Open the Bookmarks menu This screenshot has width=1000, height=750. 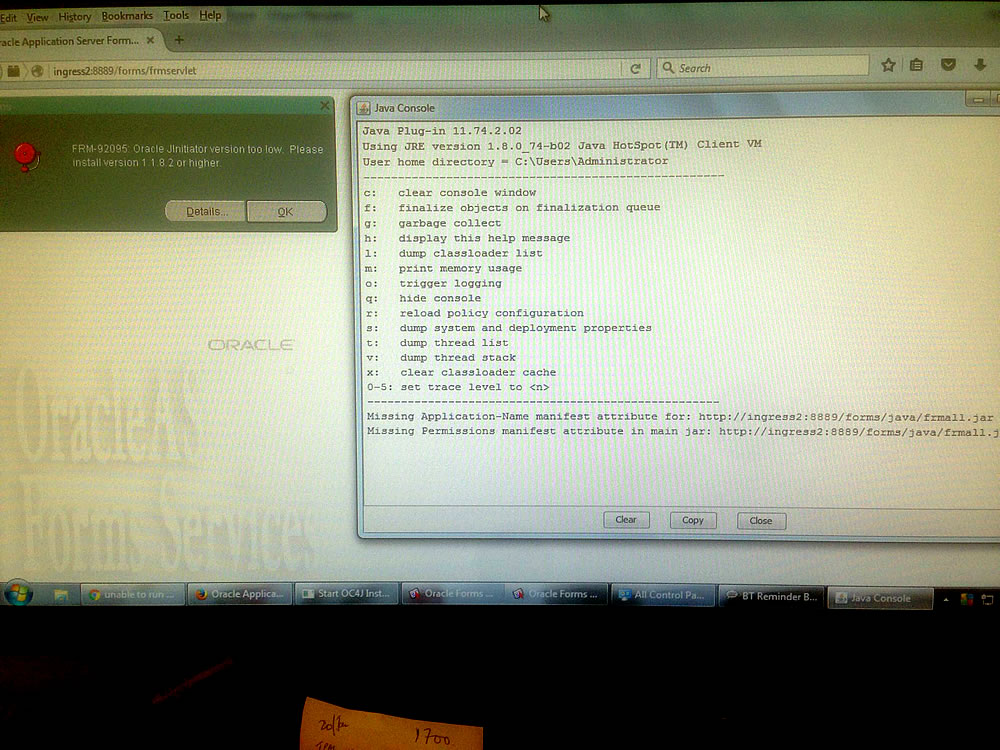[x=127, y=16]
